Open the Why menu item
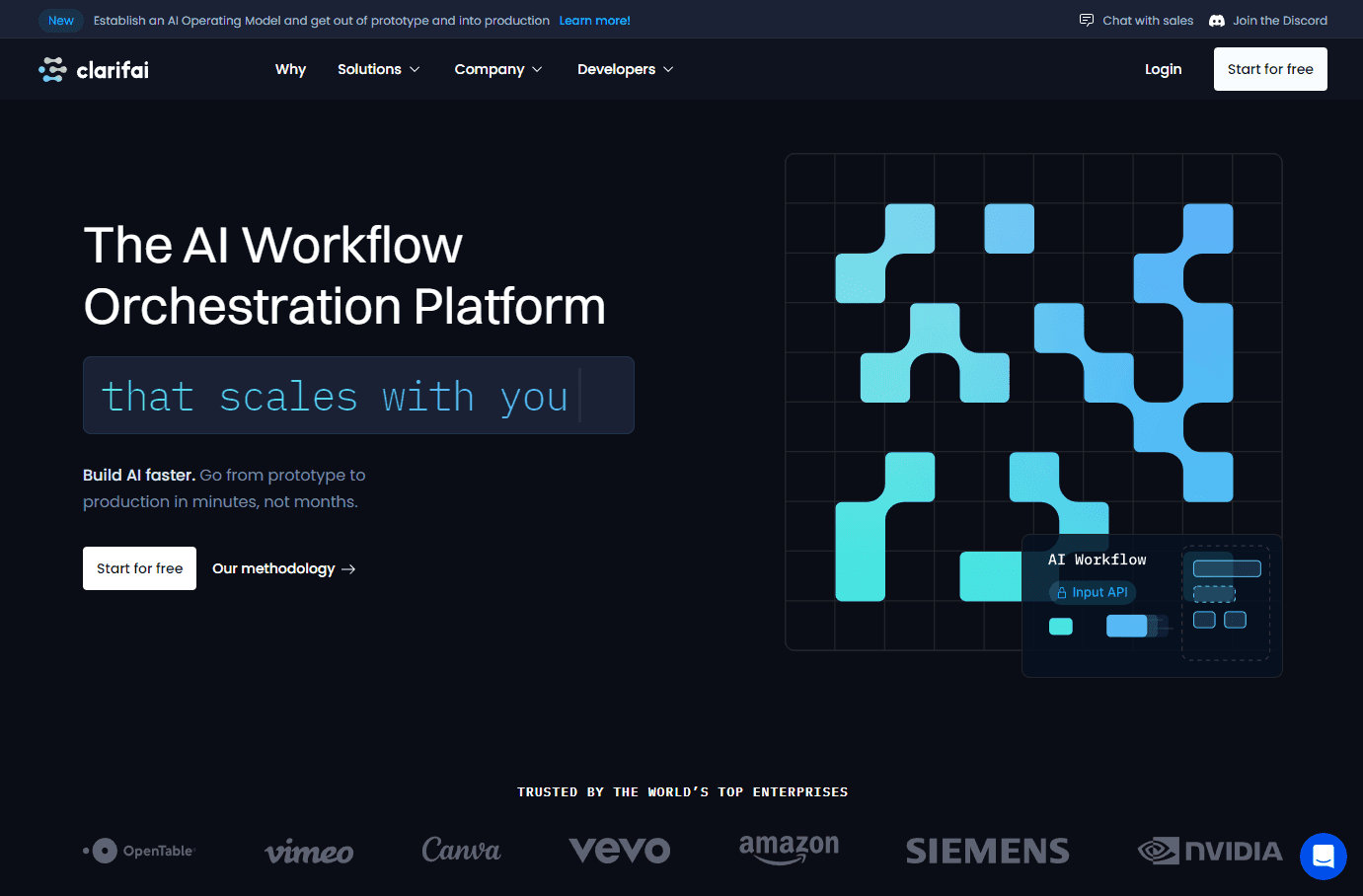 [290, 69]
